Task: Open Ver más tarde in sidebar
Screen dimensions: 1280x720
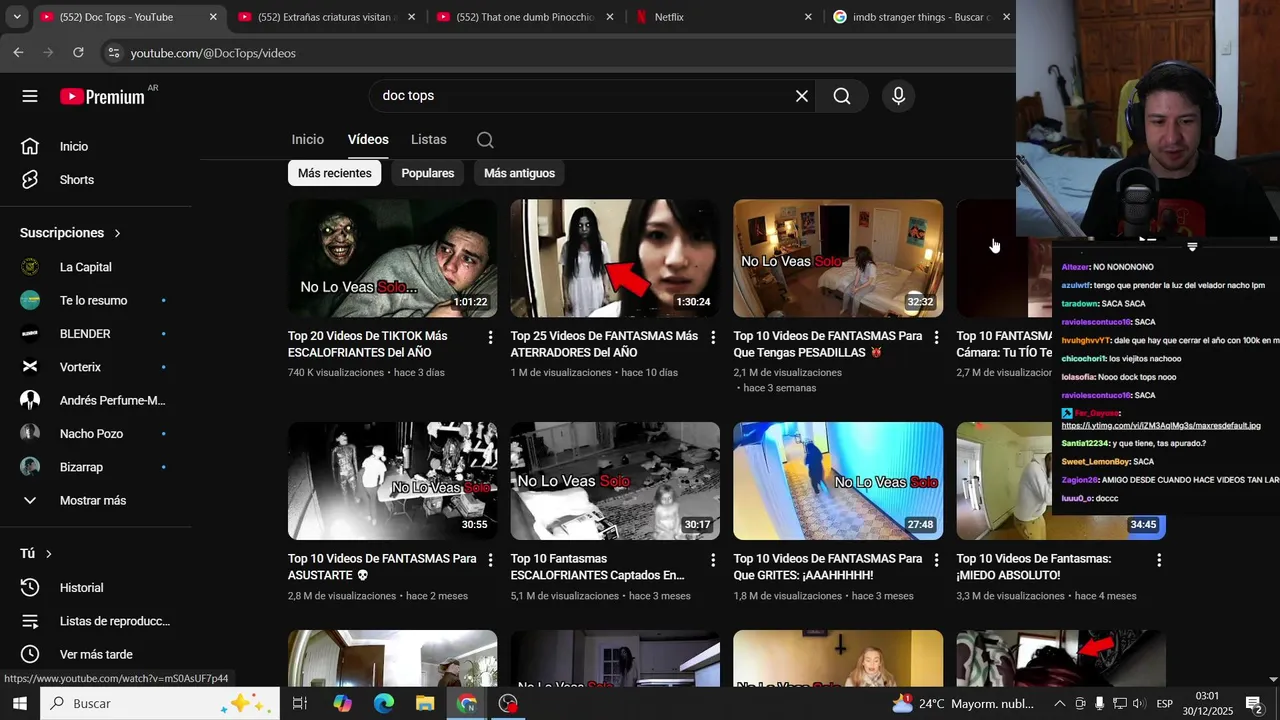Action: [96, 655]
